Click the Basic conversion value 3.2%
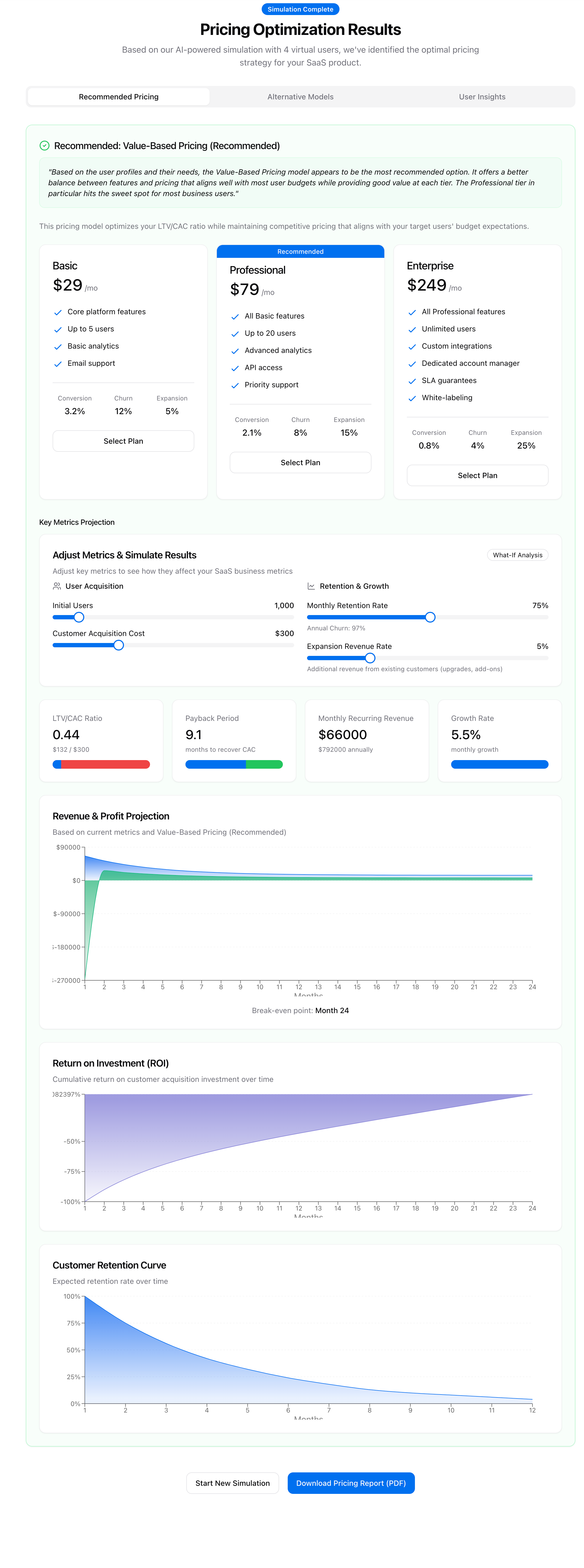Viewport: 584px width, 1568px height. point(75,411)
